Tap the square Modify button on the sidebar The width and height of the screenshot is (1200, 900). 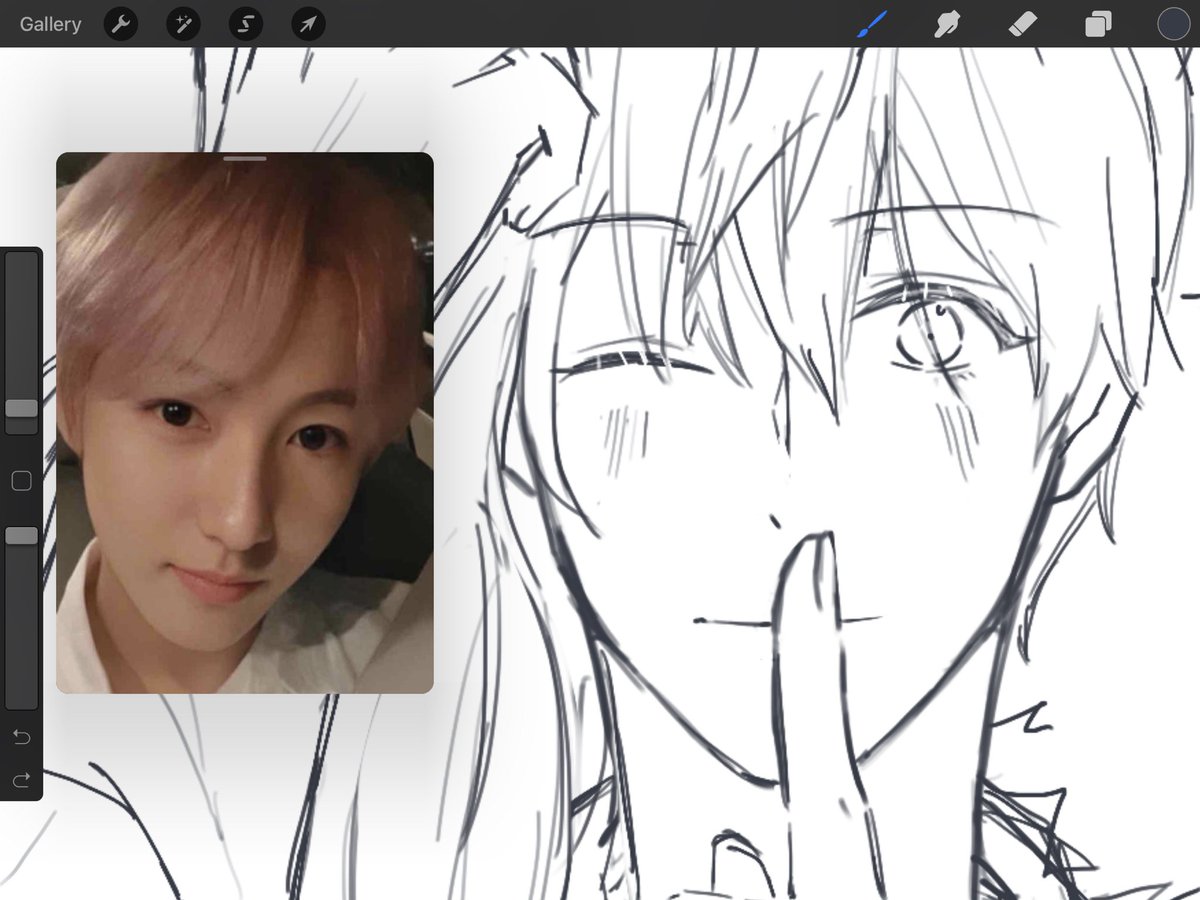click(x=21, y=481)
